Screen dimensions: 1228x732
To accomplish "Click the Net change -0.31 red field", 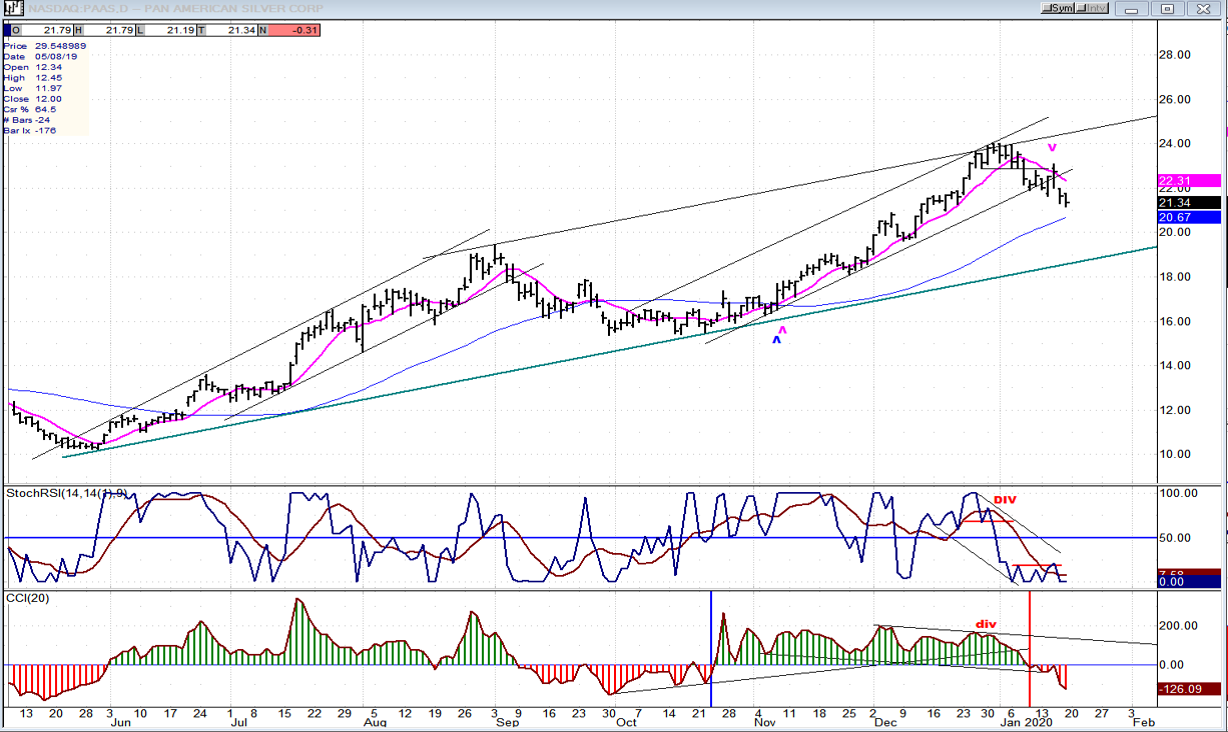I will [290, 30].
